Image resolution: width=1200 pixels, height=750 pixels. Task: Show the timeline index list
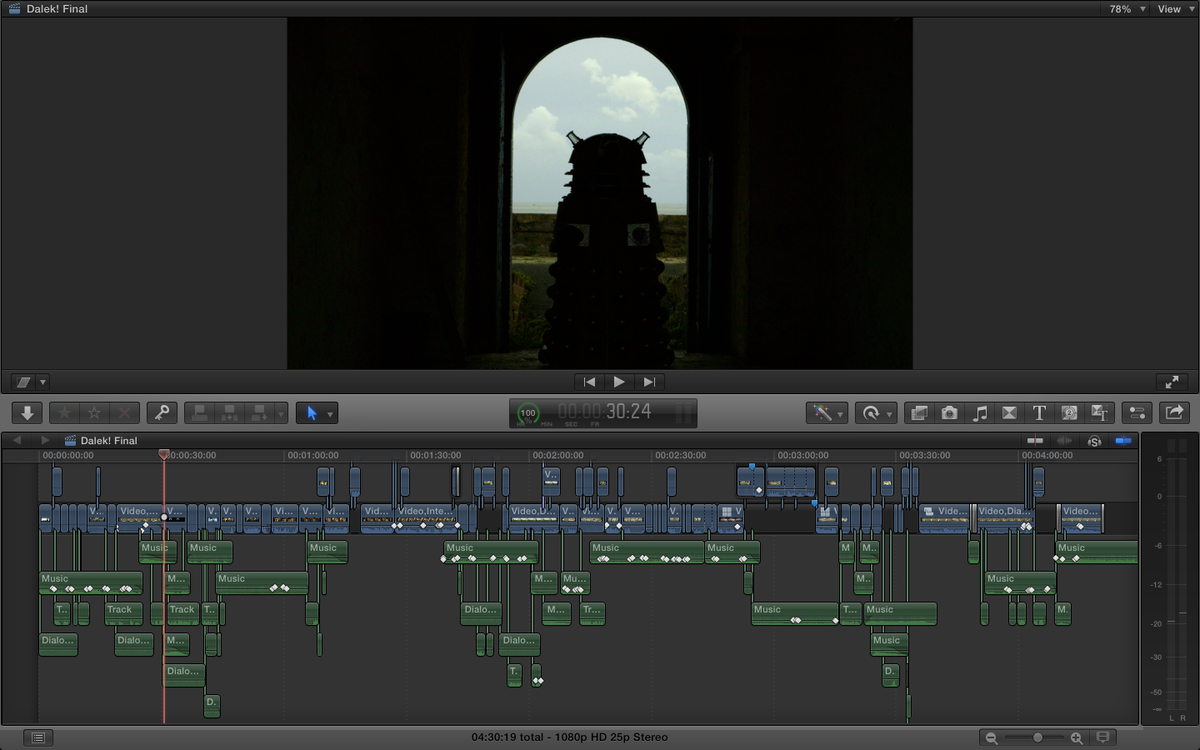[x=38, y=738]
